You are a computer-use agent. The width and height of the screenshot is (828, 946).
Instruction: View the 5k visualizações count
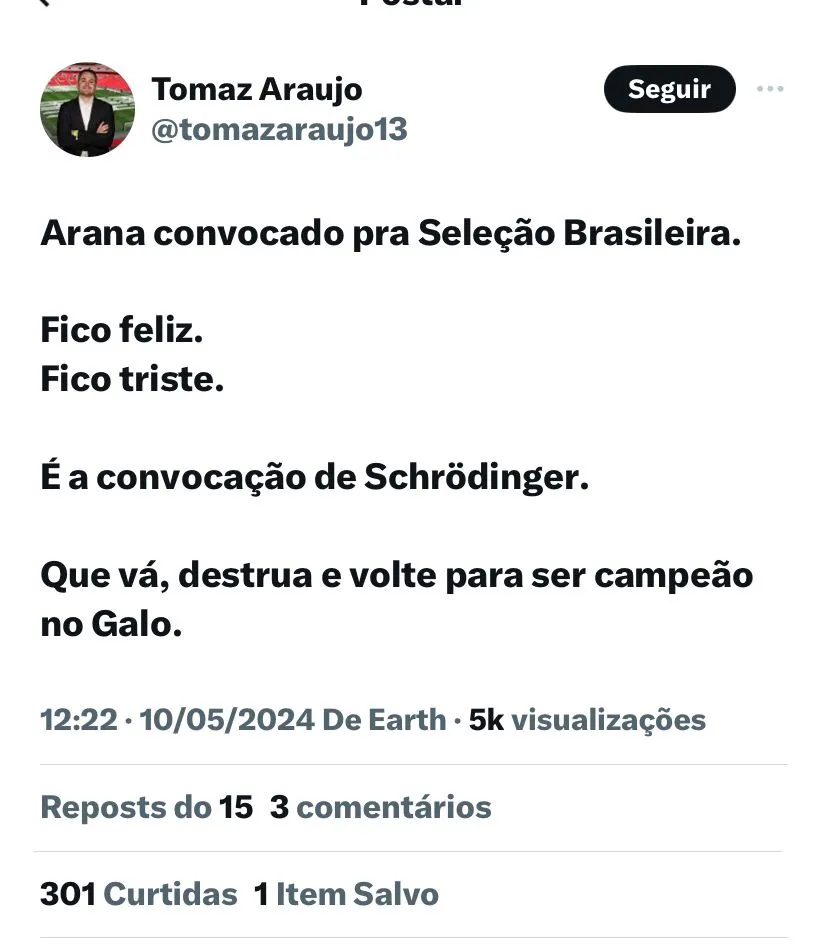587,719
